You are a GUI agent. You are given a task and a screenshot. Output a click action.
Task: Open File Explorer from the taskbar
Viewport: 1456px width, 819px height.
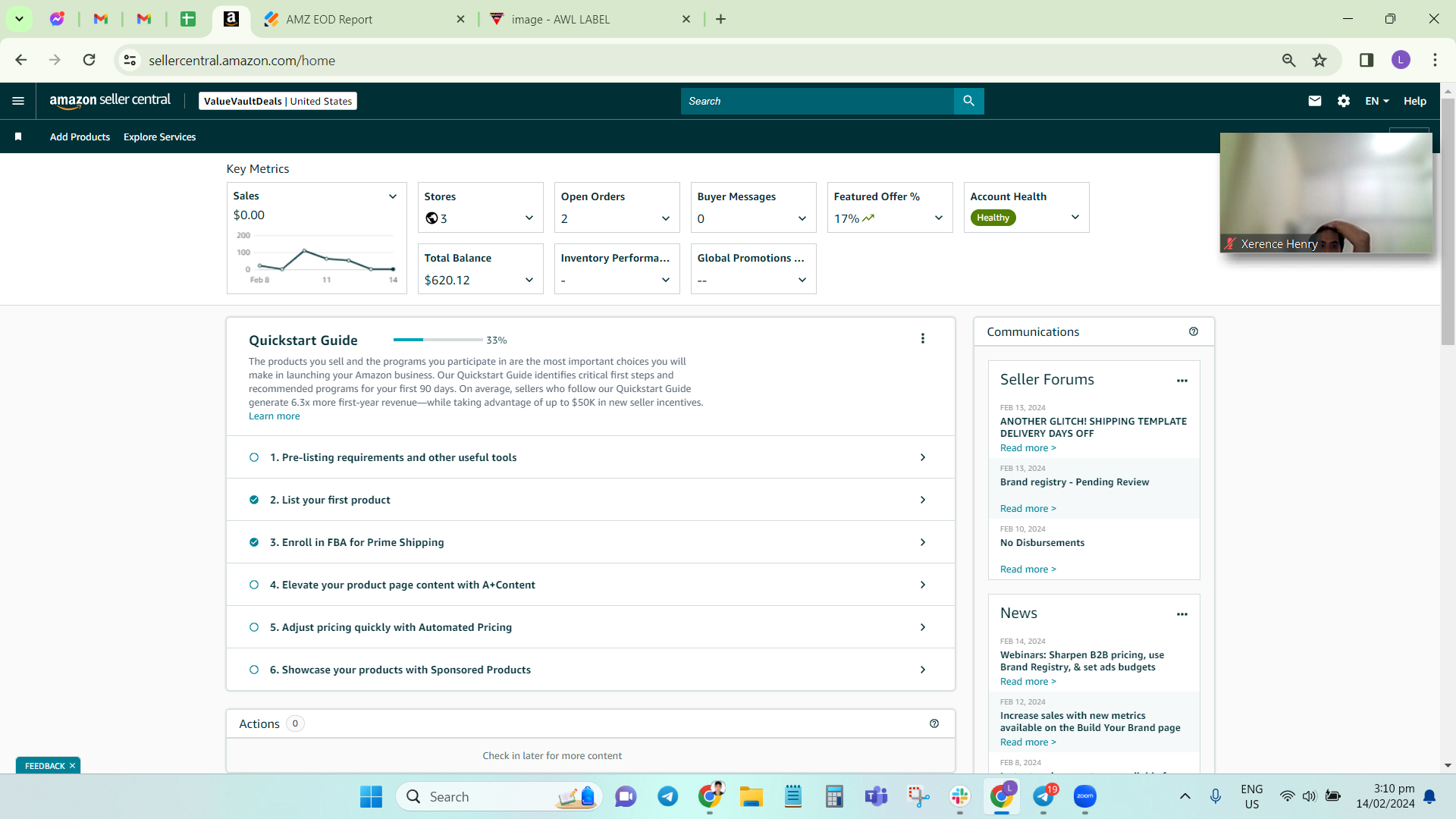tap(752, 796)
